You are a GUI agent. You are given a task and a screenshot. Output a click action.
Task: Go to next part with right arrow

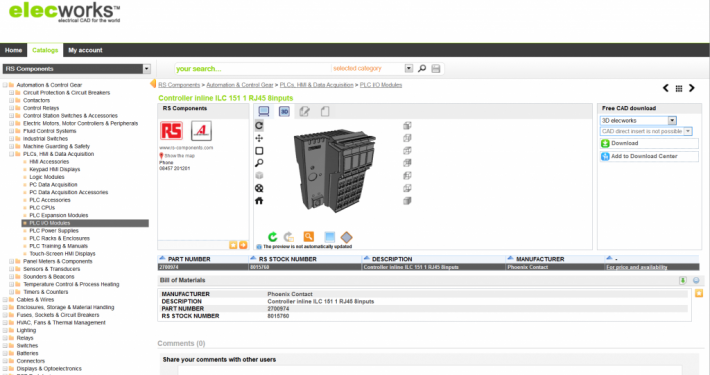(x=691, y=88)
